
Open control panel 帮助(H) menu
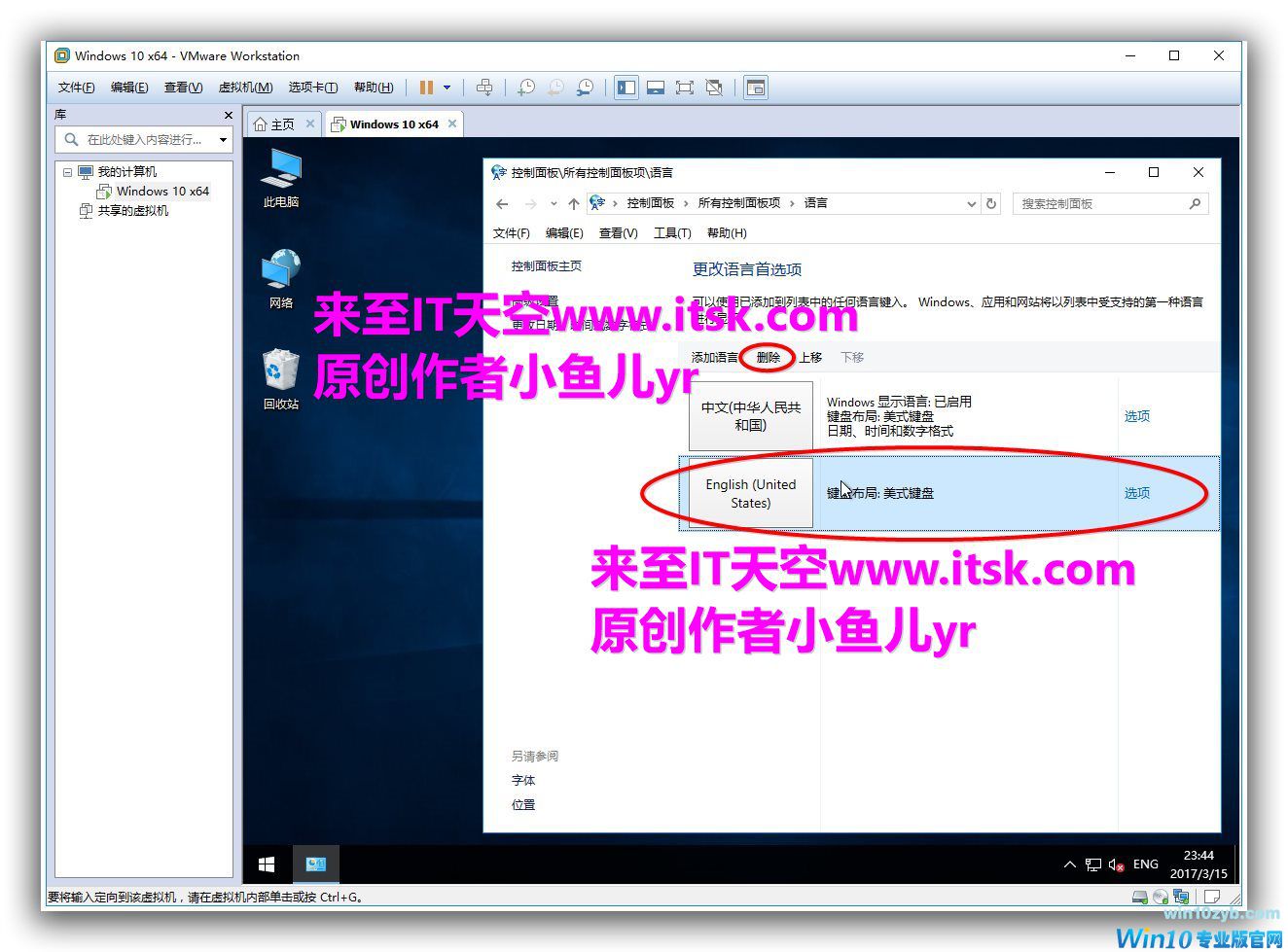coord(727,233)
